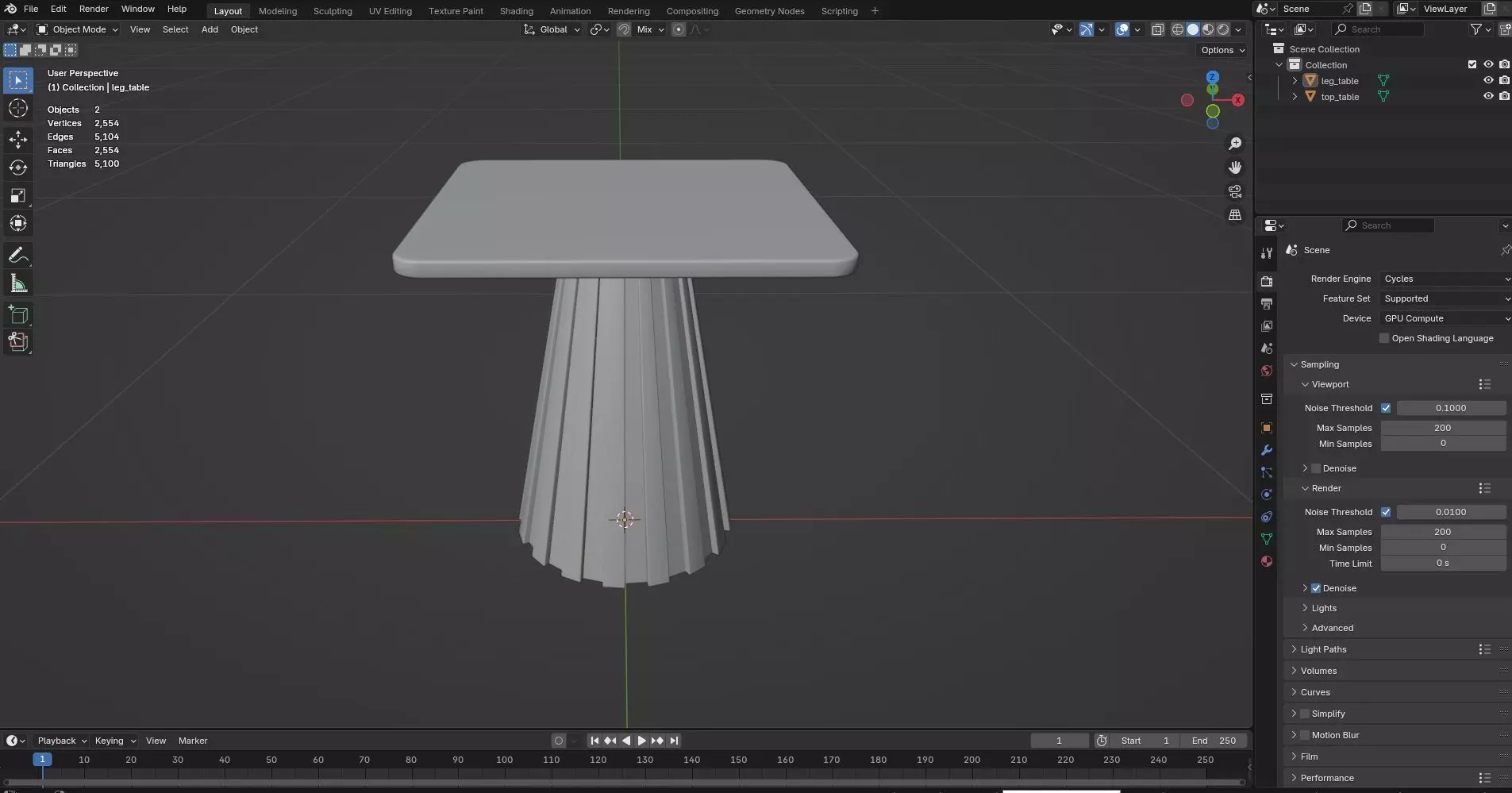Activate the Select Box tool
The height and width of the screenshot is (793, 1512).
coord(18,80)
